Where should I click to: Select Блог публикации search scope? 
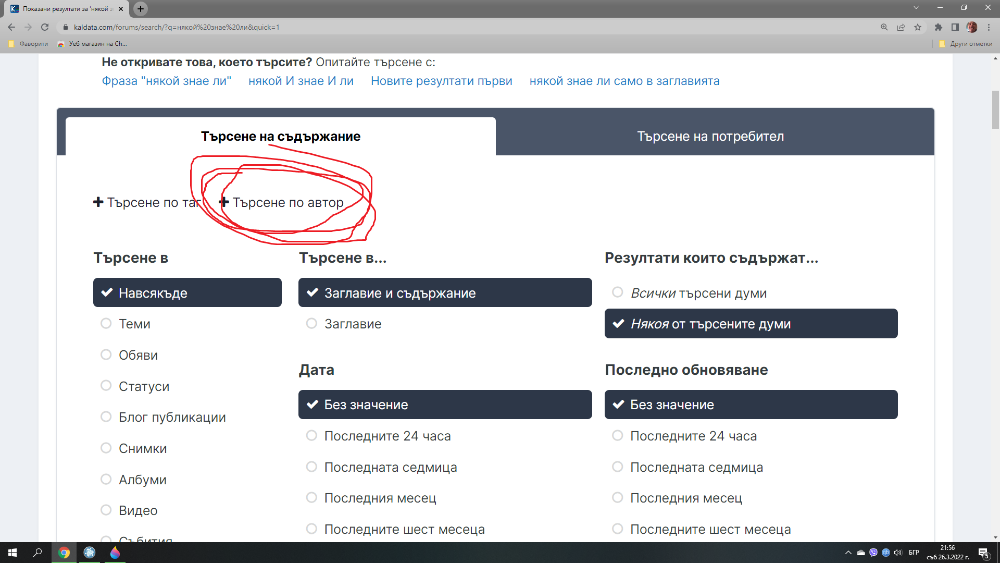click(163, 418)
